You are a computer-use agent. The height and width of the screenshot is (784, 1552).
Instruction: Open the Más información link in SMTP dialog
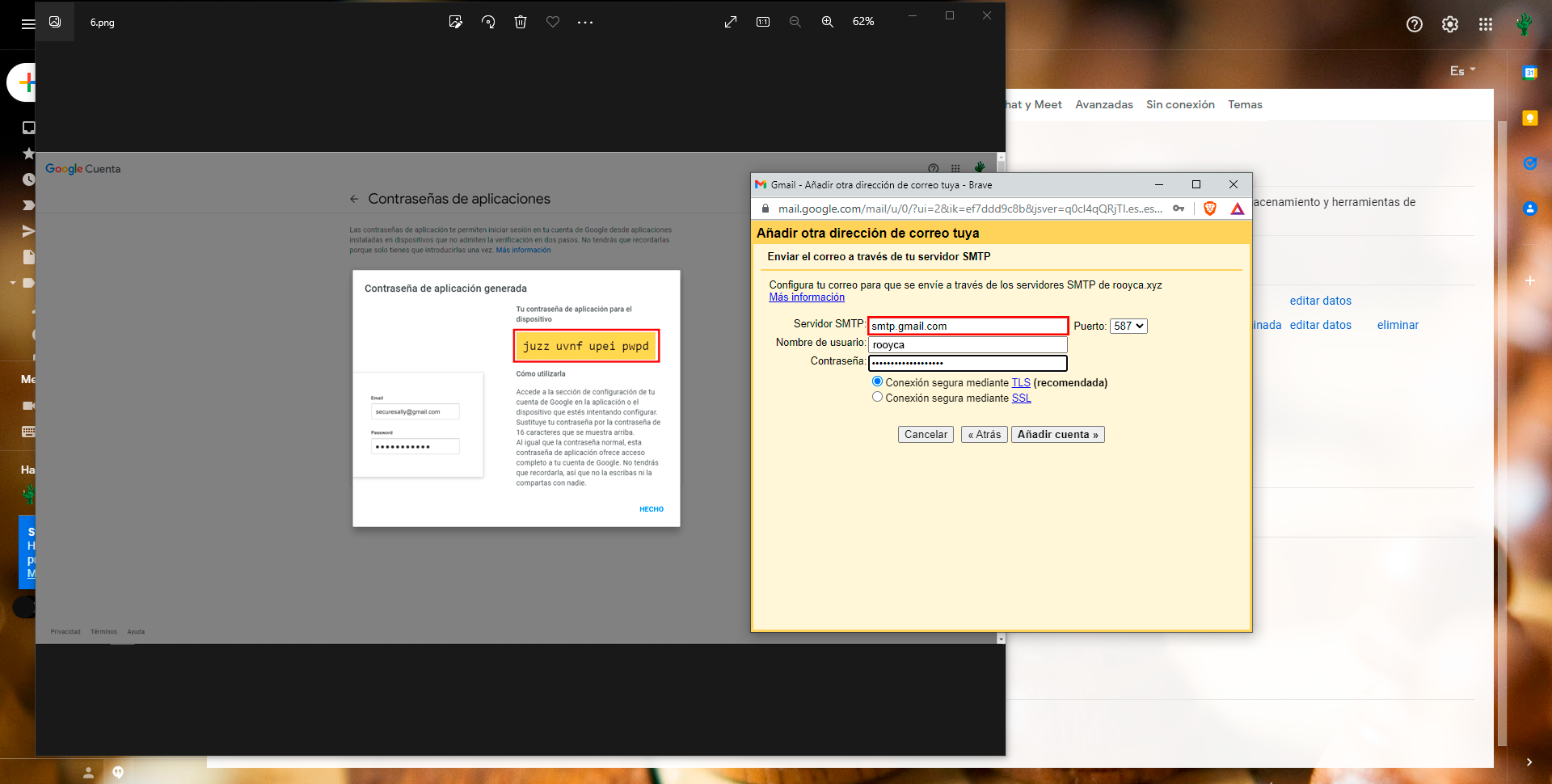pyautogui.click(x=807, y=297)
